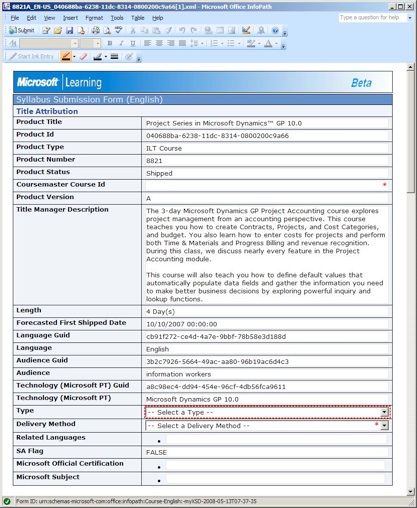Click the Digital Signatures icon

(261, 31)
